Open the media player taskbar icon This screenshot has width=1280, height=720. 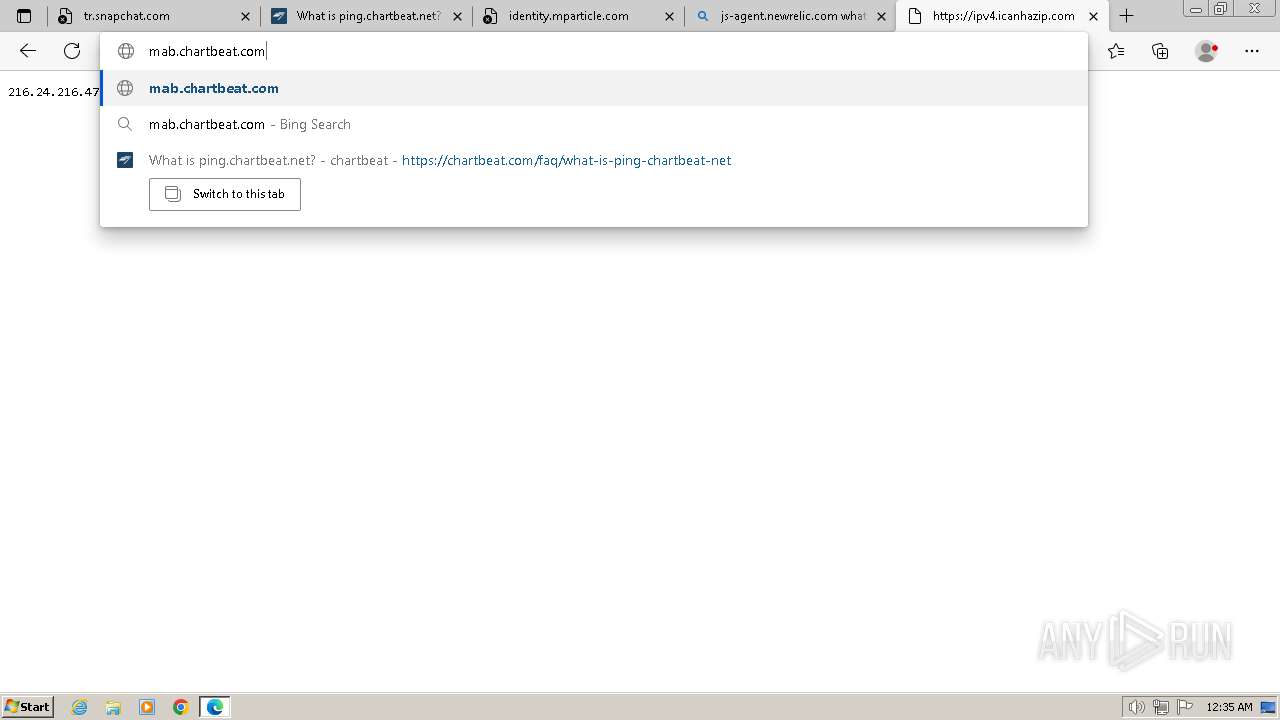coord(147,707)
